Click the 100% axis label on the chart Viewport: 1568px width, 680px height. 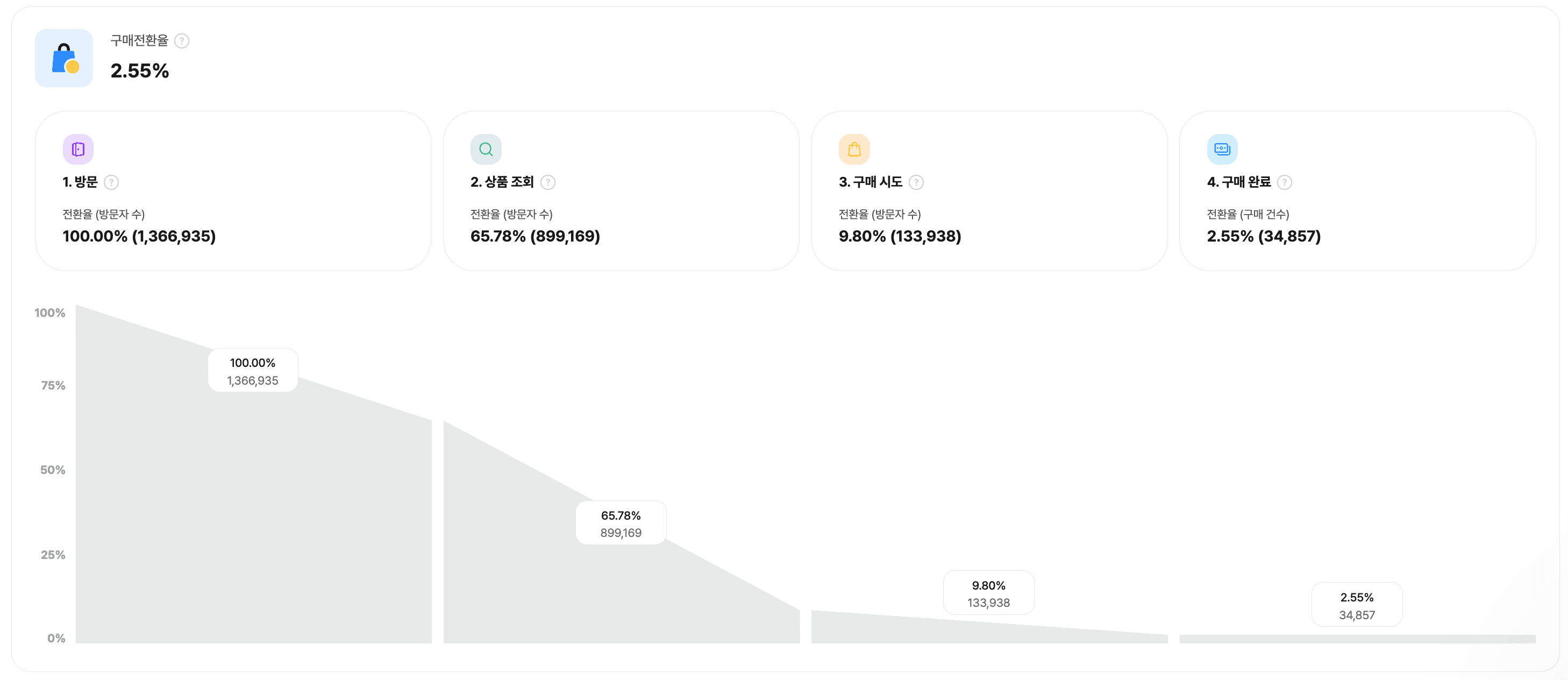click(49, 313)
